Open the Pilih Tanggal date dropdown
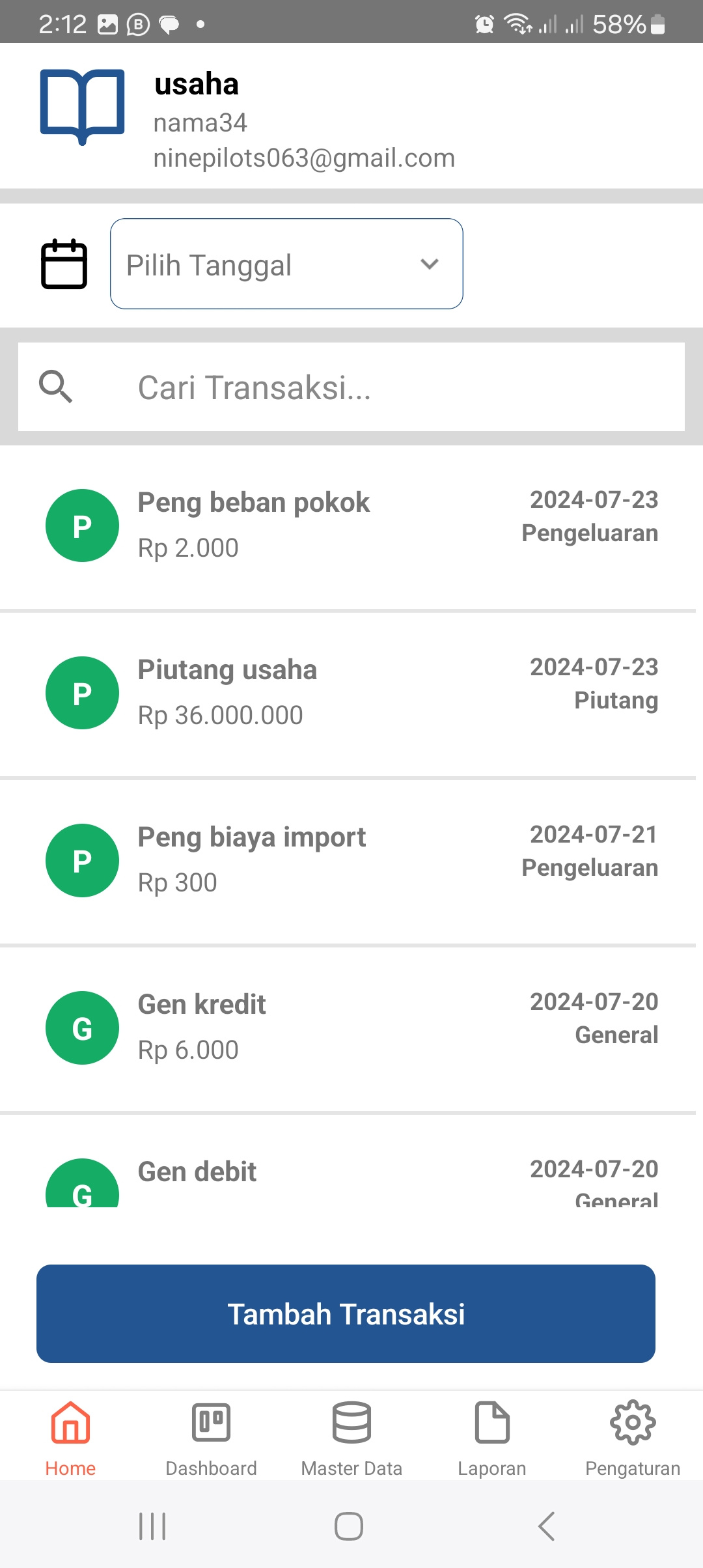The image size is (703, 1568). tap(286, 264)
